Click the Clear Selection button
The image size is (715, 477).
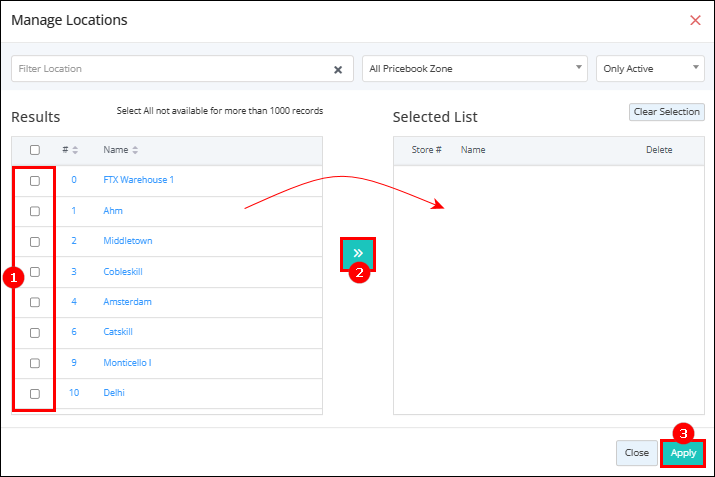point(667,112)
